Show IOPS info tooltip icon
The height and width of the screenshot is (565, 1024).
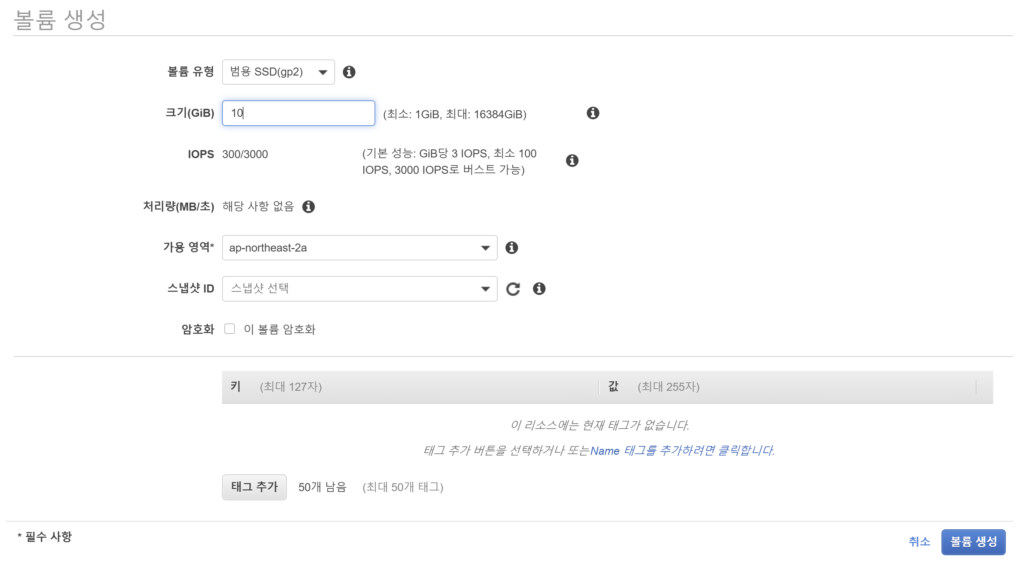pos(572,160)
